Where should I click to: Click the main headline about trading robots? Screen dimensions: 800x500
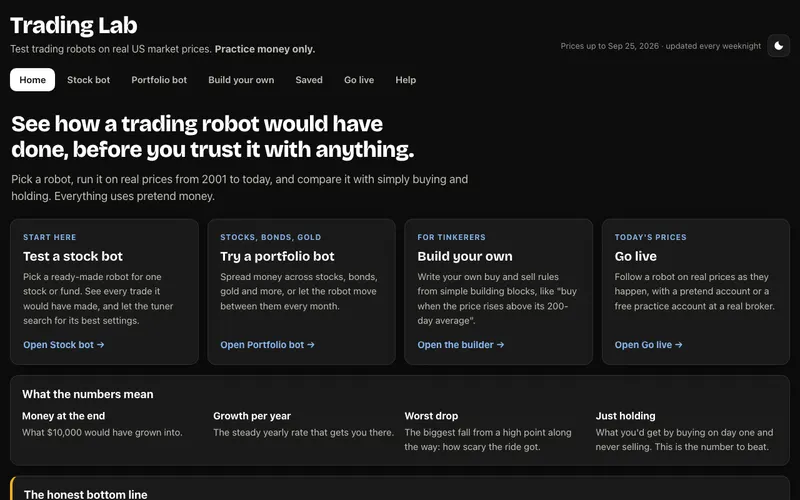[213, 137]
